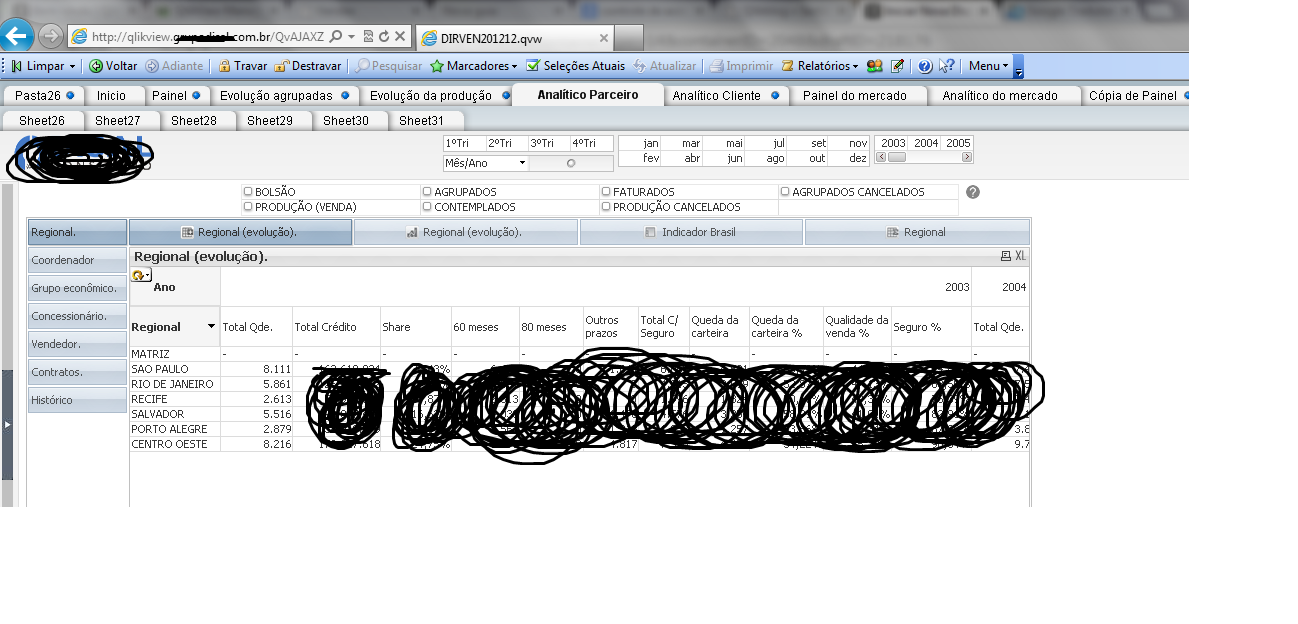This screenshot has width=1298, height=624.
Task: Show the Indicador Brasil view button
Action: [x=692, y=232]
